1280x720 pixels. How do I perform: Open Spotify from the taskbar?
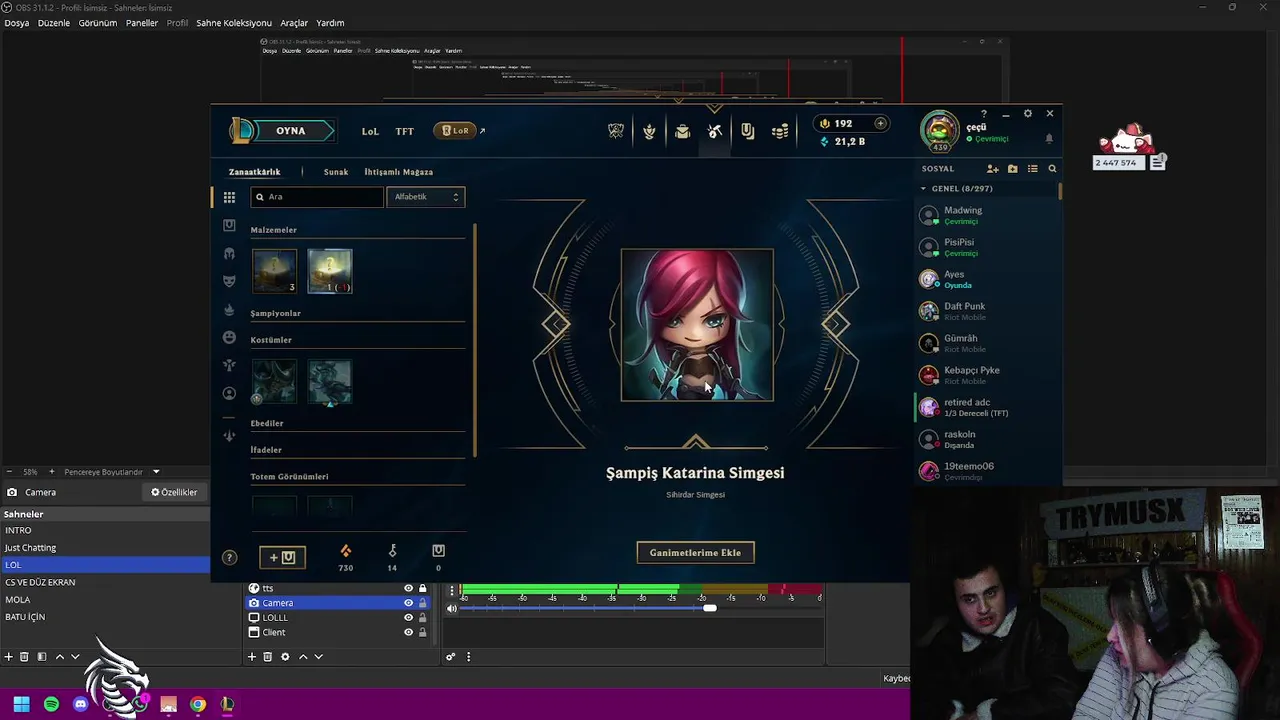tap(51, 704)
